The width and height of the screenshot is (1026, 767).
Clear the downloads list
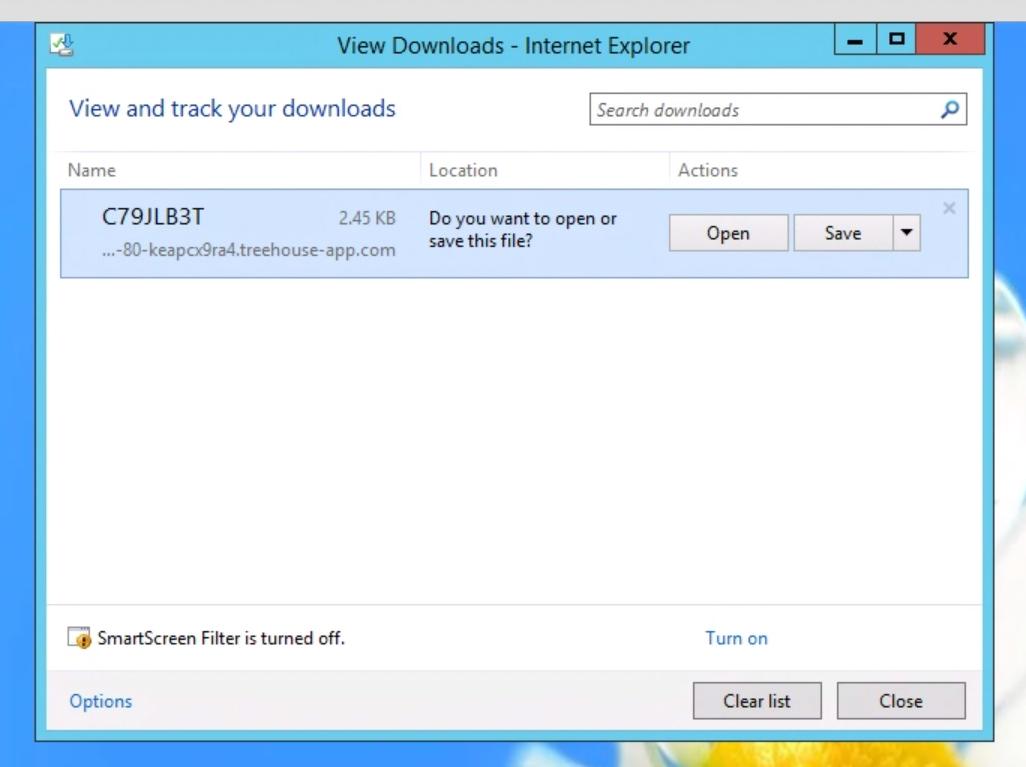[757, 701]
